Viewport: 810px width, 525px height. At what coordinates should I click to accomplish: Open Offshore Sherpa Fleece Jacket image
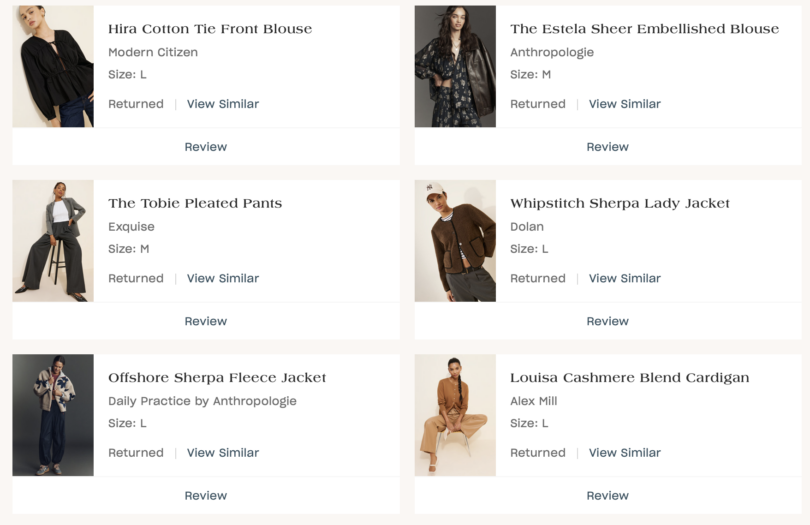pos(53,415)
